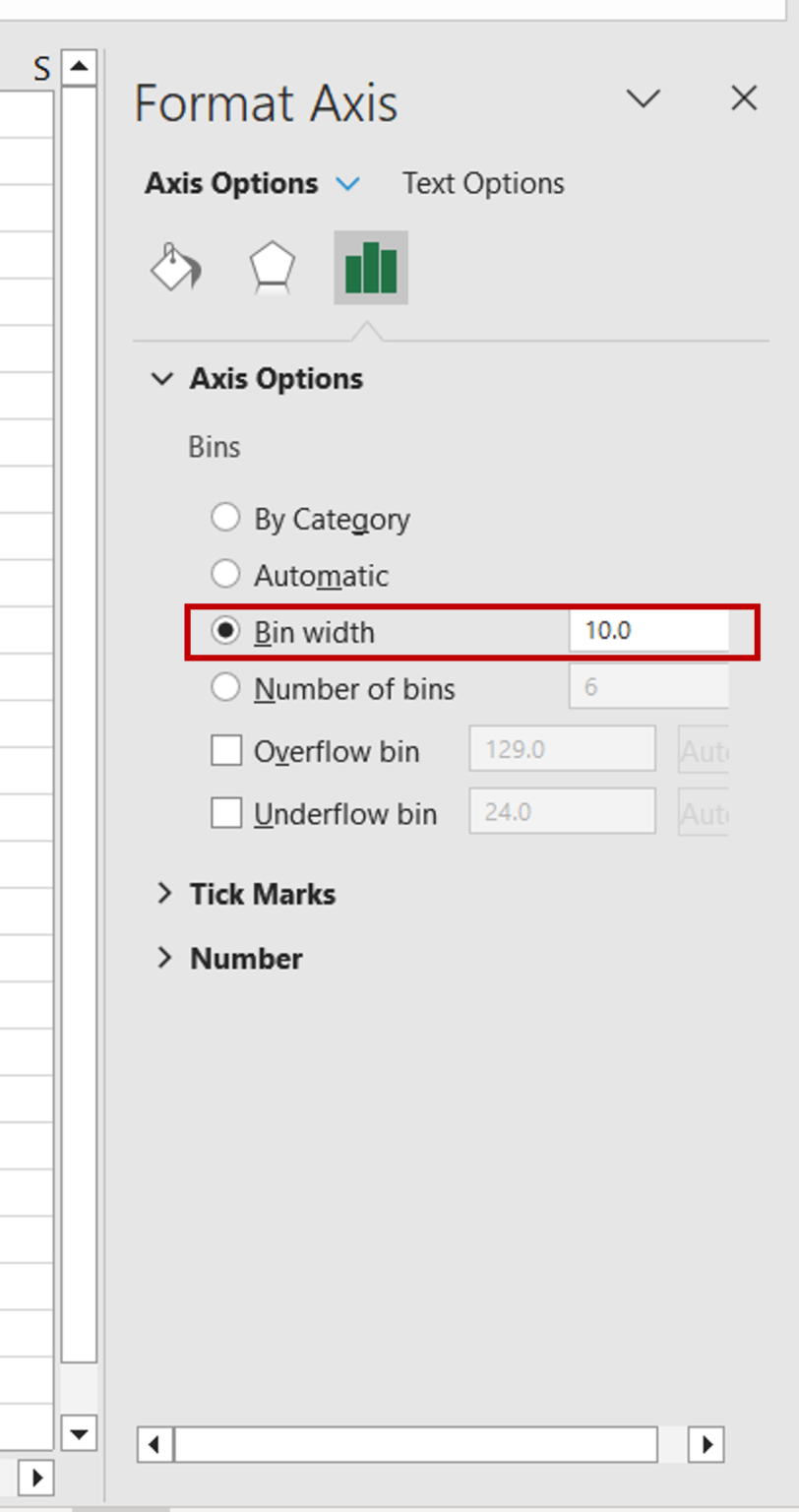Collapse the Axis Options section
The image size is (799, 1512).
click(164, 378)
